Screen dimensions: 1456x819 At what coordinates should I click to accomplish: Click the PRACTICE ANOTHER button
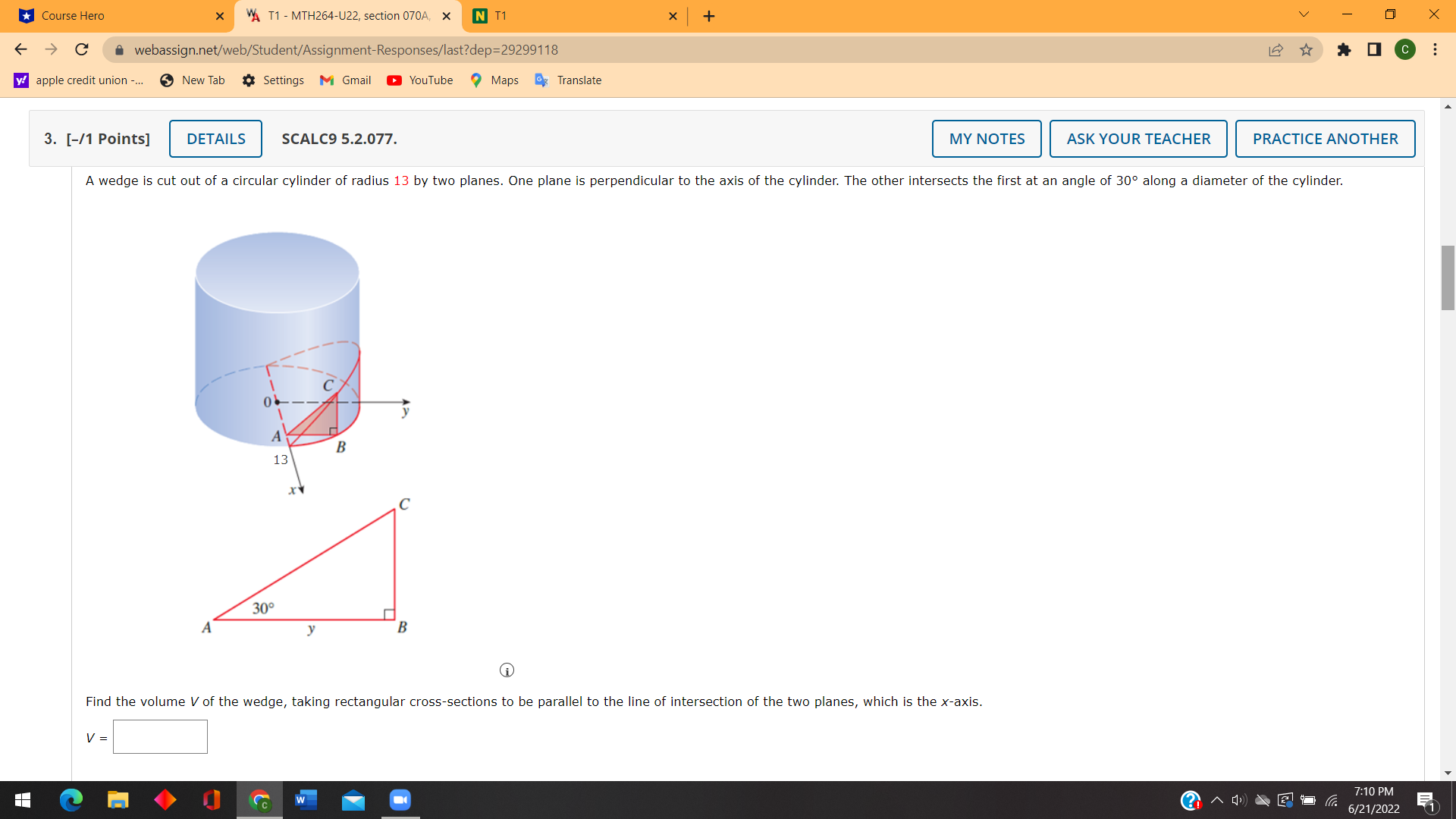click(x=1325, y=139)
